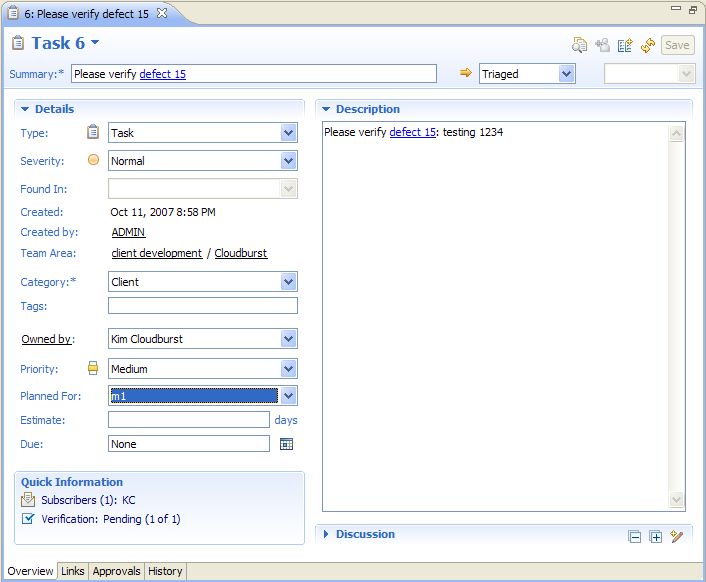Click the checklist export icon next to Save
The height and width of the screenshot is (582, 706).
click(625, 45)
